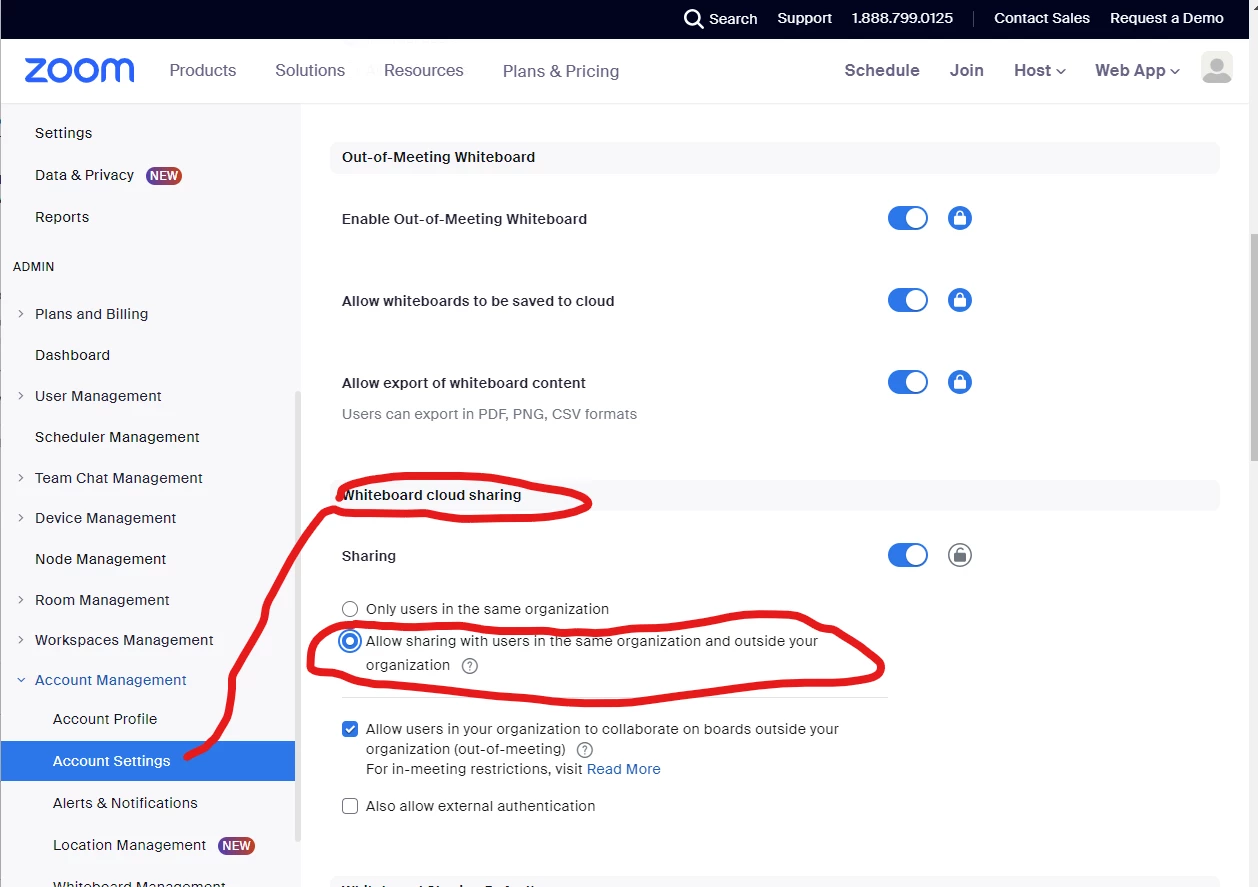Expand Device Management section
This screenshot has height=887, width=1258.
21,518
